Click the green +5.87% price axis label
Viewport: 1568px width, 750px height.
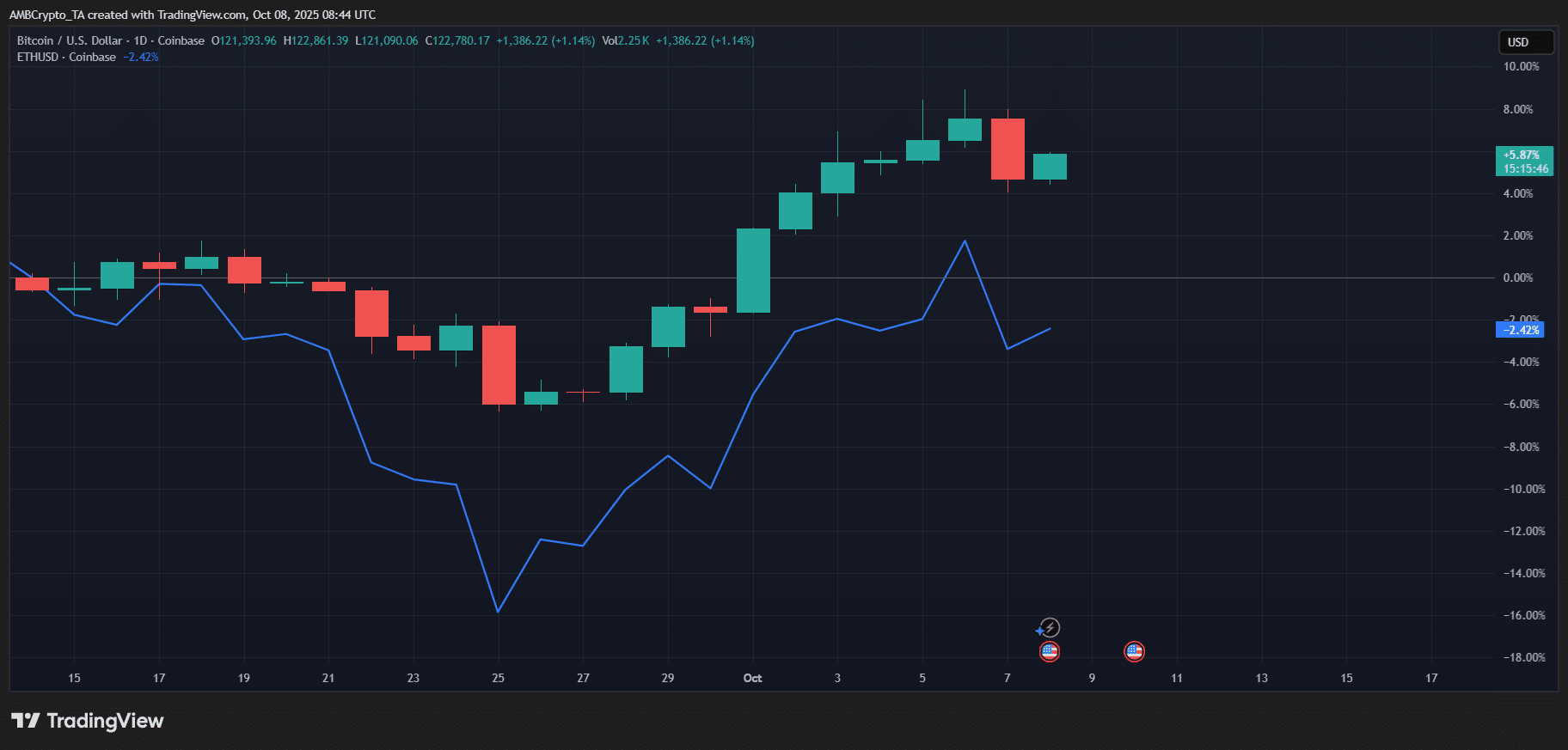click(1523, 161)
